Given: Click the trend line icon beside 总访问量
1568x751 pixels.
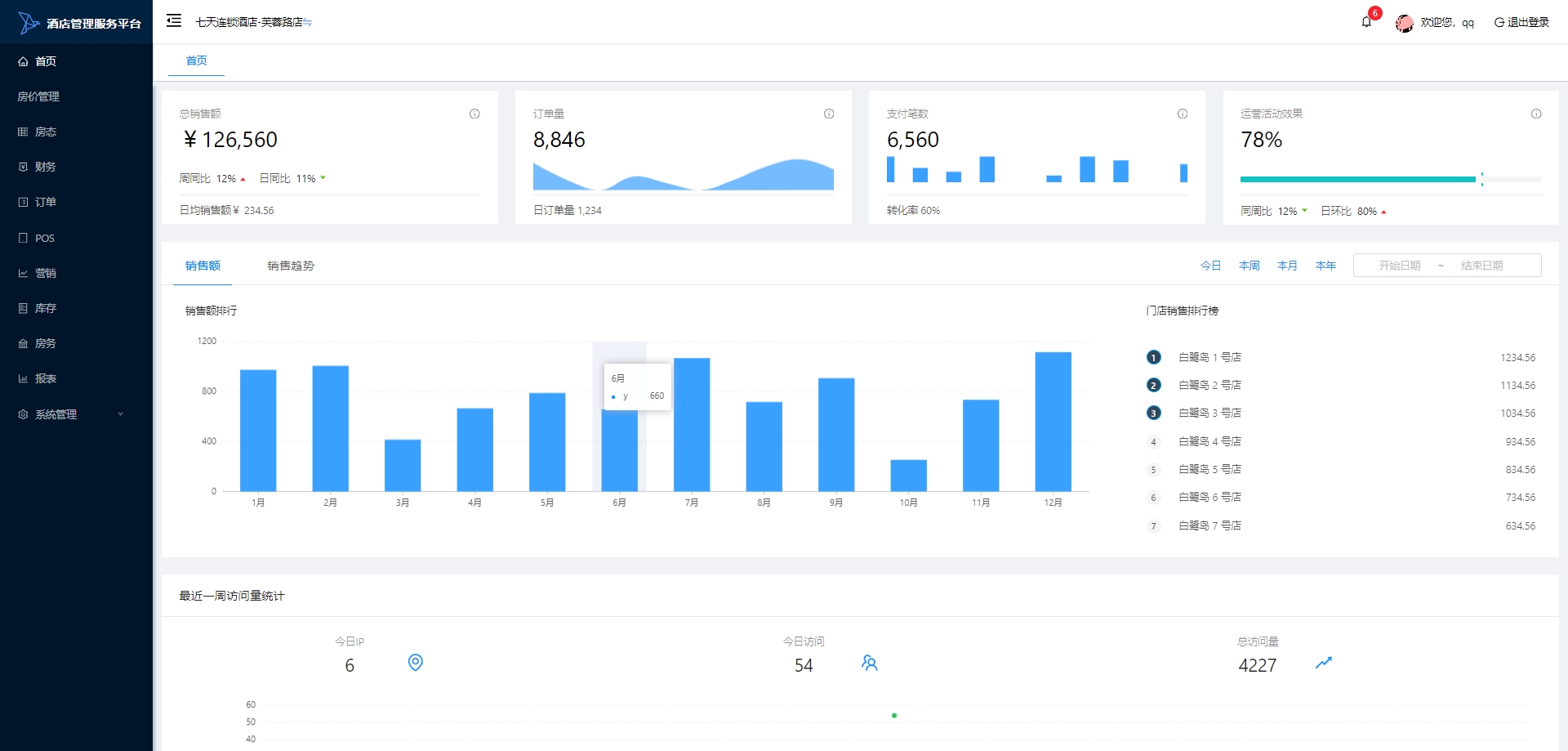Looking at the screenshot, I should (x=1324, y=663).
